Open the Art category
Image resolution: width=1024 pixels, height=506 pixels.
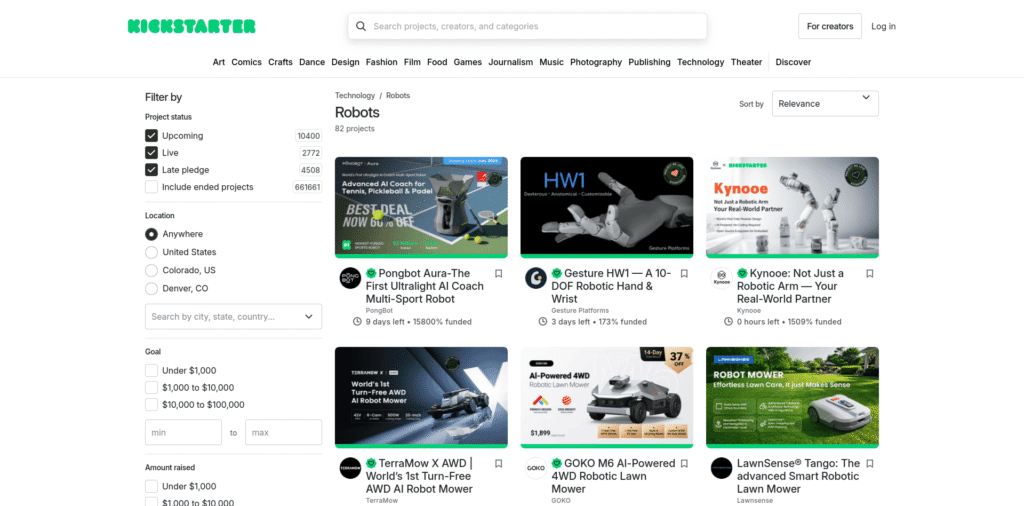[x=219, y=62]
